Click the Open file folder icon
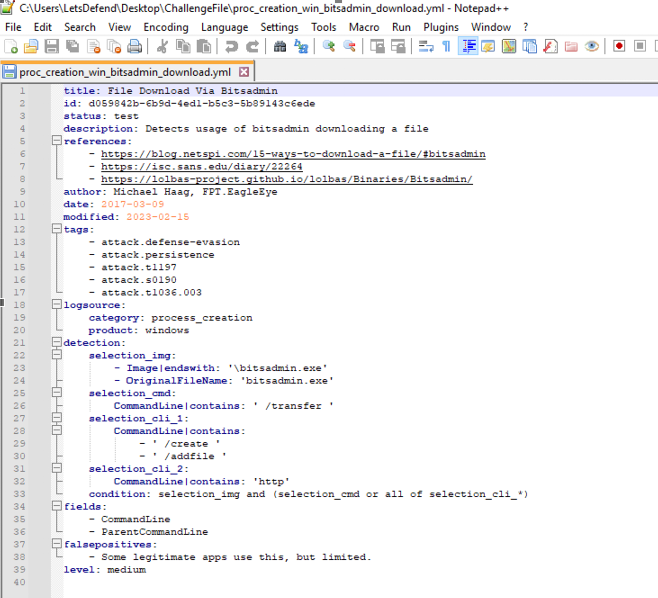658x598 pixels. tap(31, 46)
